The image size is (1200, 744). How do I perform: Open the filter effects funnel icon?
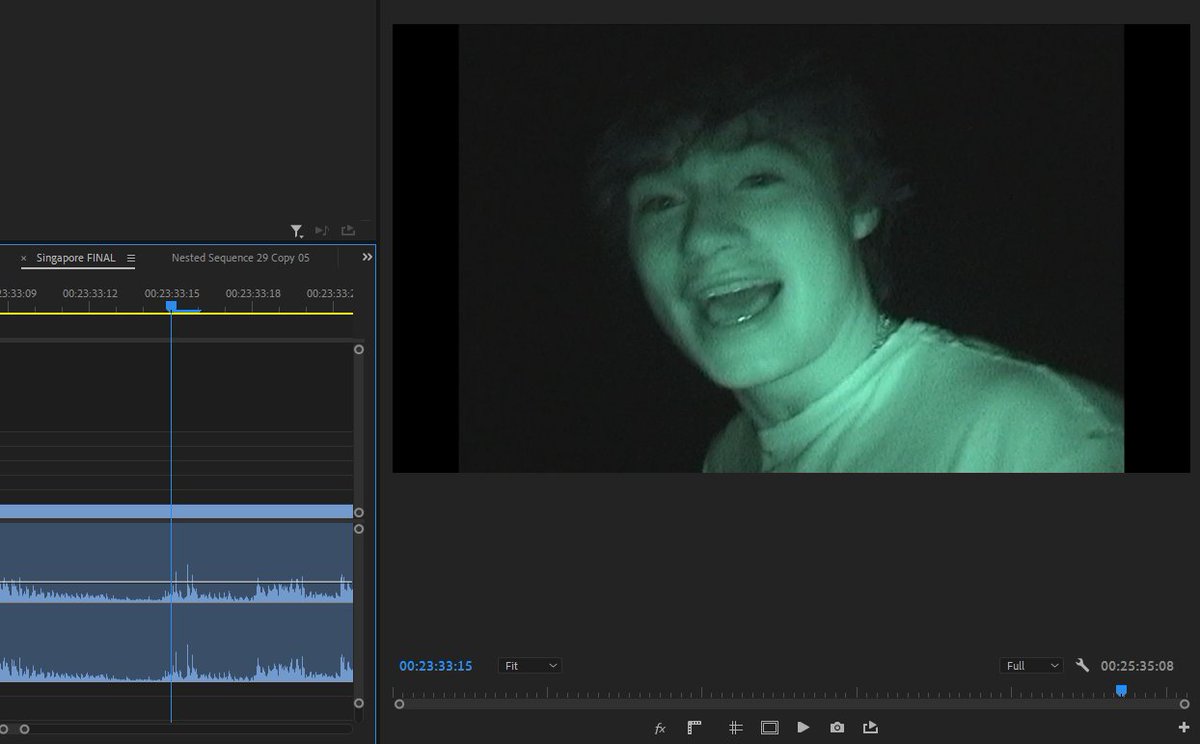click(x=297, y=231)
